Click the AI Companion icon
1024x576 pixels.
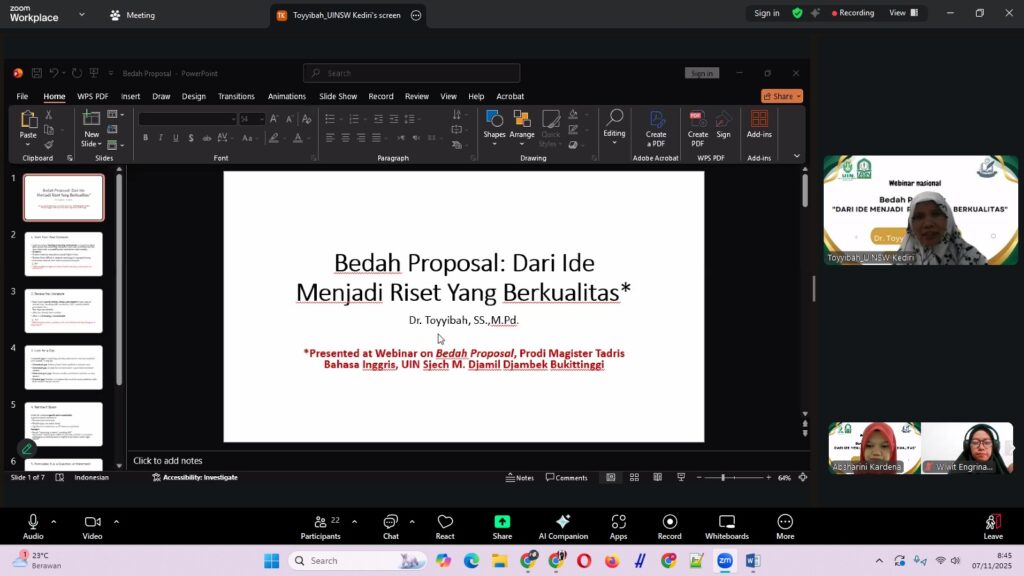[563, 526]
